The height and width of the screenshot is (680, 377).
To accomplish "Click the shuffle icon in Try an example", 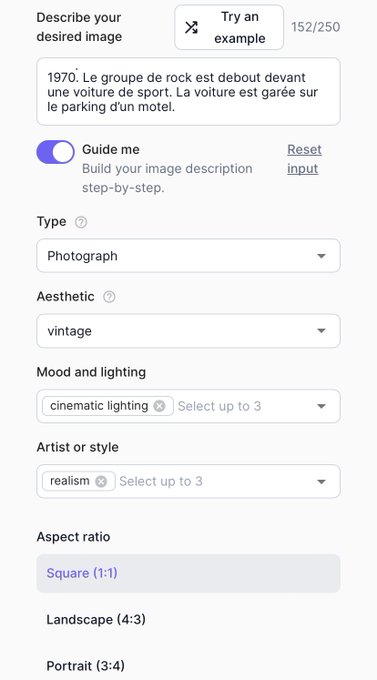I will (x=191, y=27).
